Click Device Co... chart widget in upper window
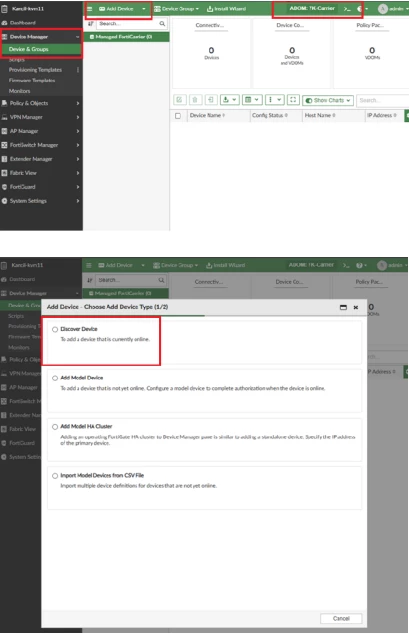This screenshot has height=634, width=409. [x=291, y=53]
